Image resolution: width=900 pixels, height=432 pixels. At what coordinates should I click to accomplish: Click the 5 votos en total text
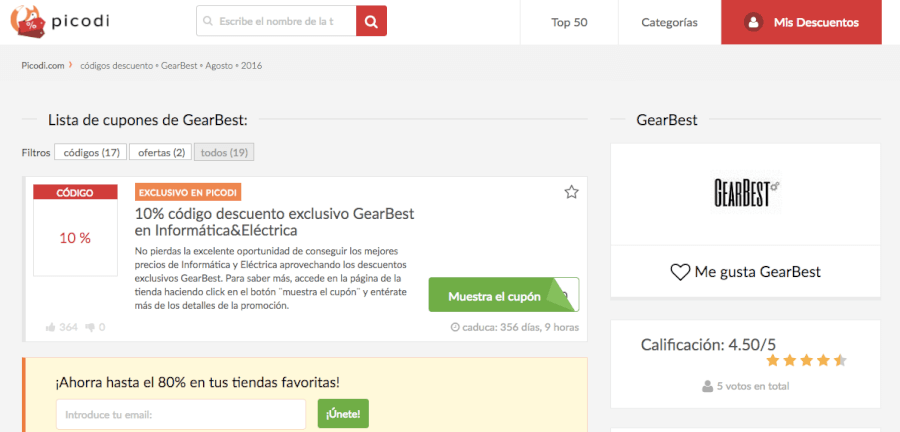coord(753,386)
